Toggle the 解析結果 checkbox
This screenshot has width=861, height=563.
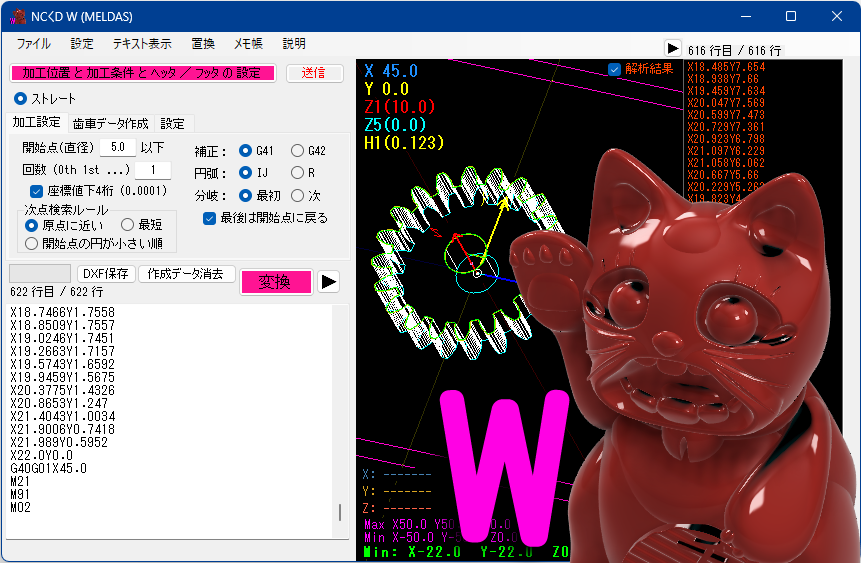[x=614, y=69]
